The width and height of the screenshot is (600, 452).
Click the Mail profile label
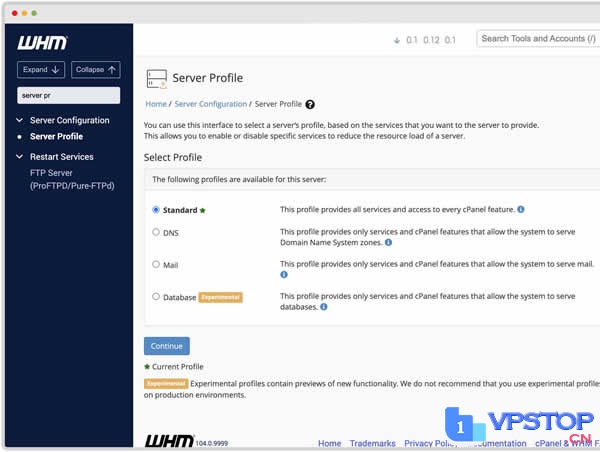(170, 265)
